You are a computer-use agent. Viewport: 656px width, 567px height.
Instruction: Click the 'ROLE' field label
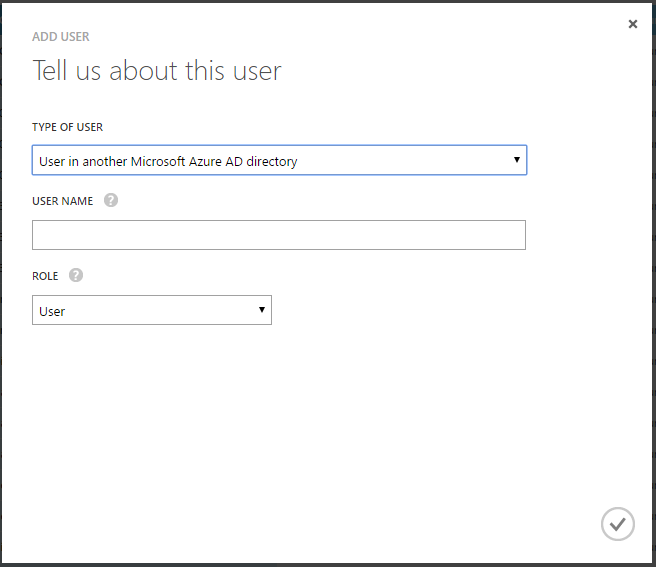[x=45, y=276]
